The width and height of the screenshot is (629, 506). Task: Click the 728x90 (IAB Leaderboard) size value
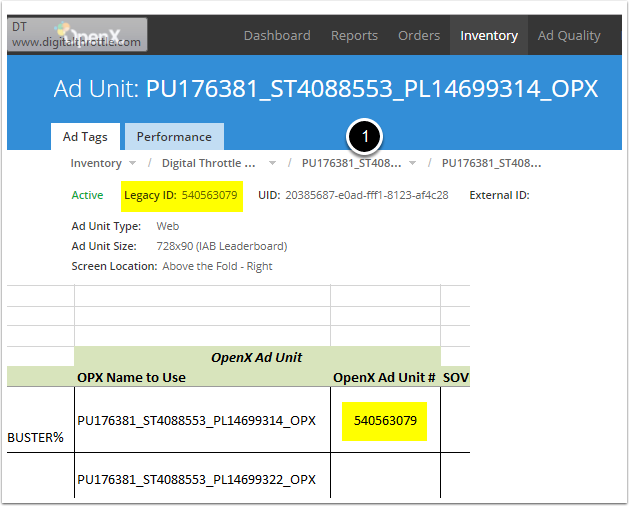point(222,246)
